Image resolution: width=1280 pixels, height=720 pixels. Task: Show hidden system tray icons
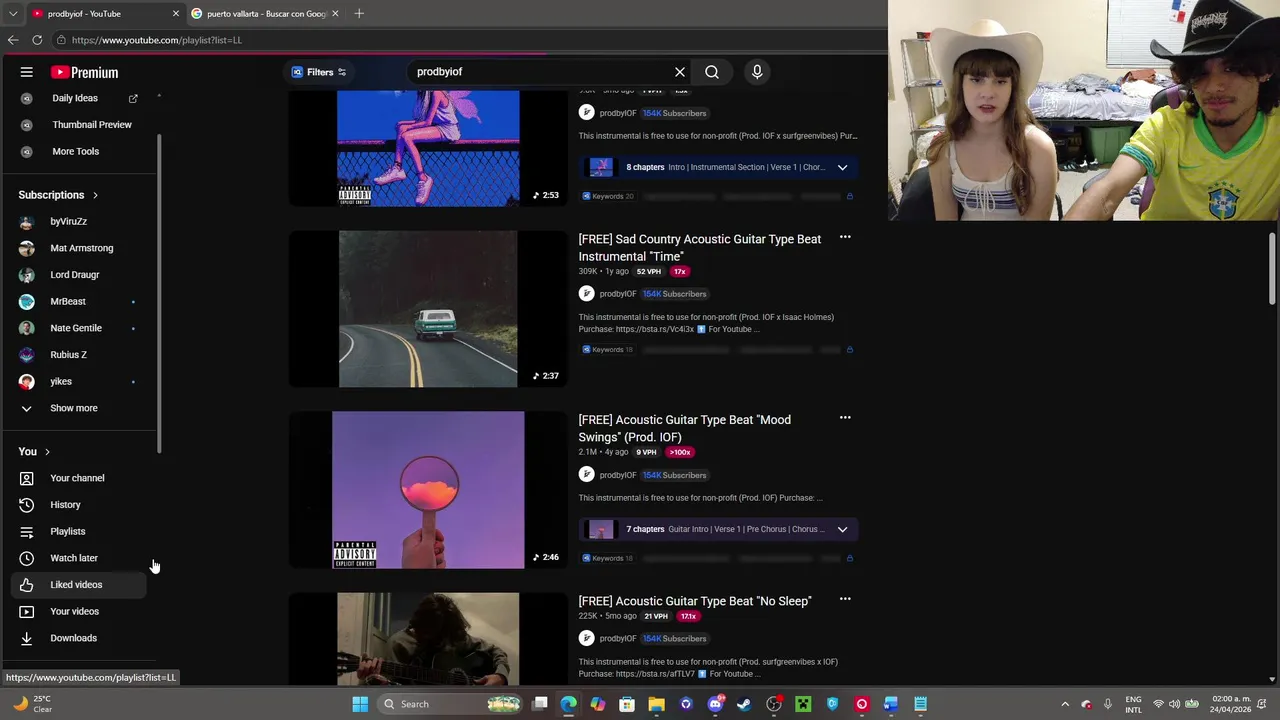pyautogui.click(x=1065, y=704)
